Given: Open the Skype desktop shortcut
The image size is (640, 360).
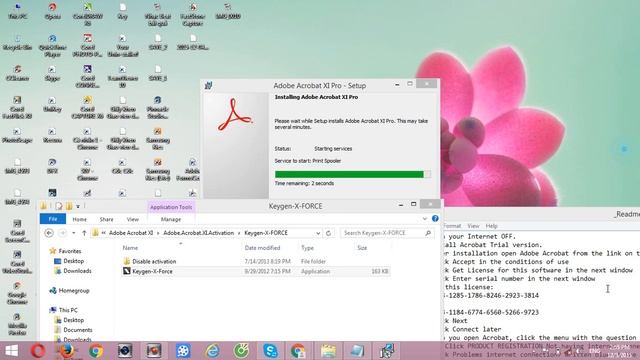Looking at the screenshot, I should pyautogui.click(x=52, y=73).
